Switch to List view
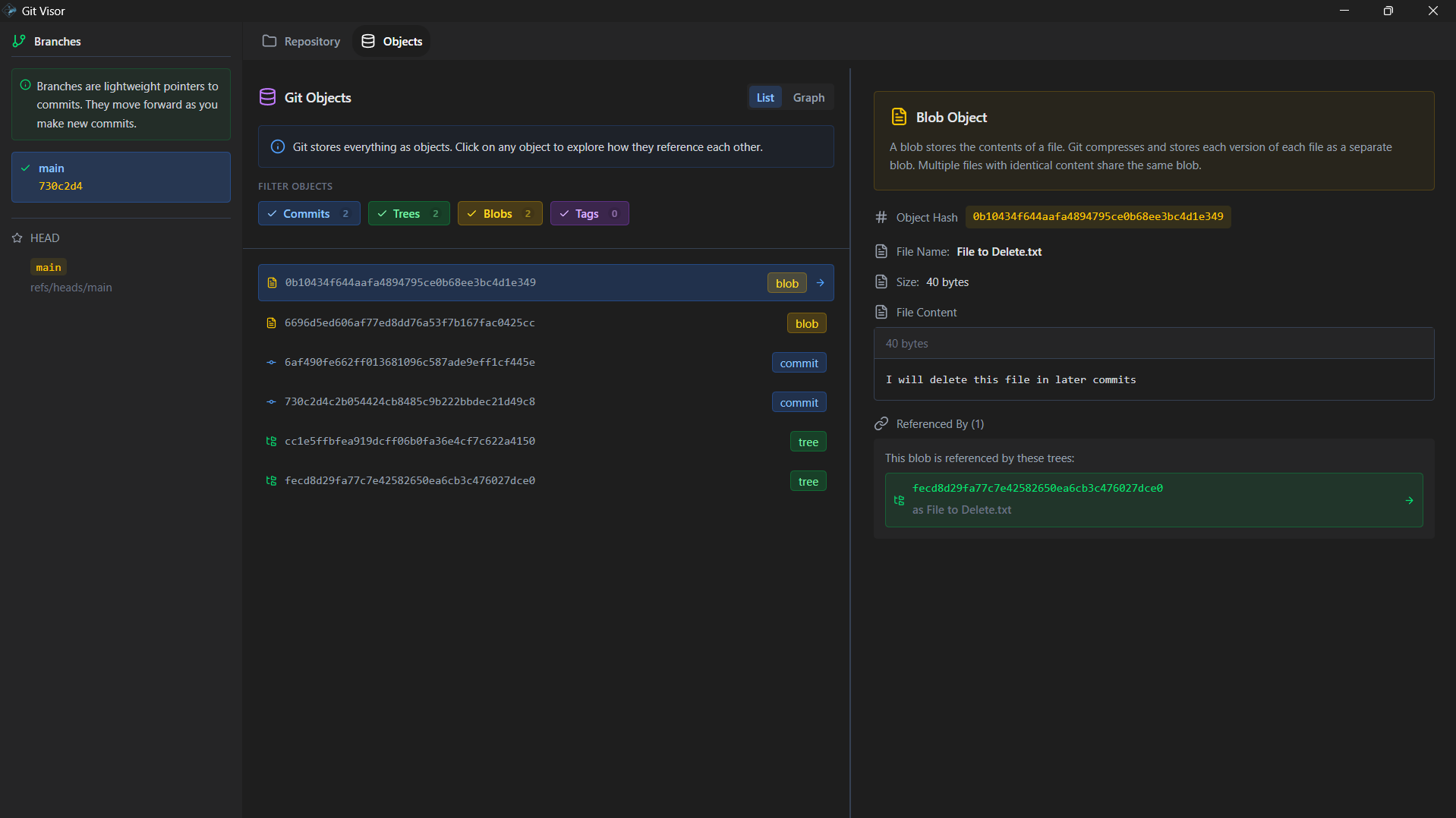Image resolution: width=1456 pixels, height=818 pixels. coord(765,97)
